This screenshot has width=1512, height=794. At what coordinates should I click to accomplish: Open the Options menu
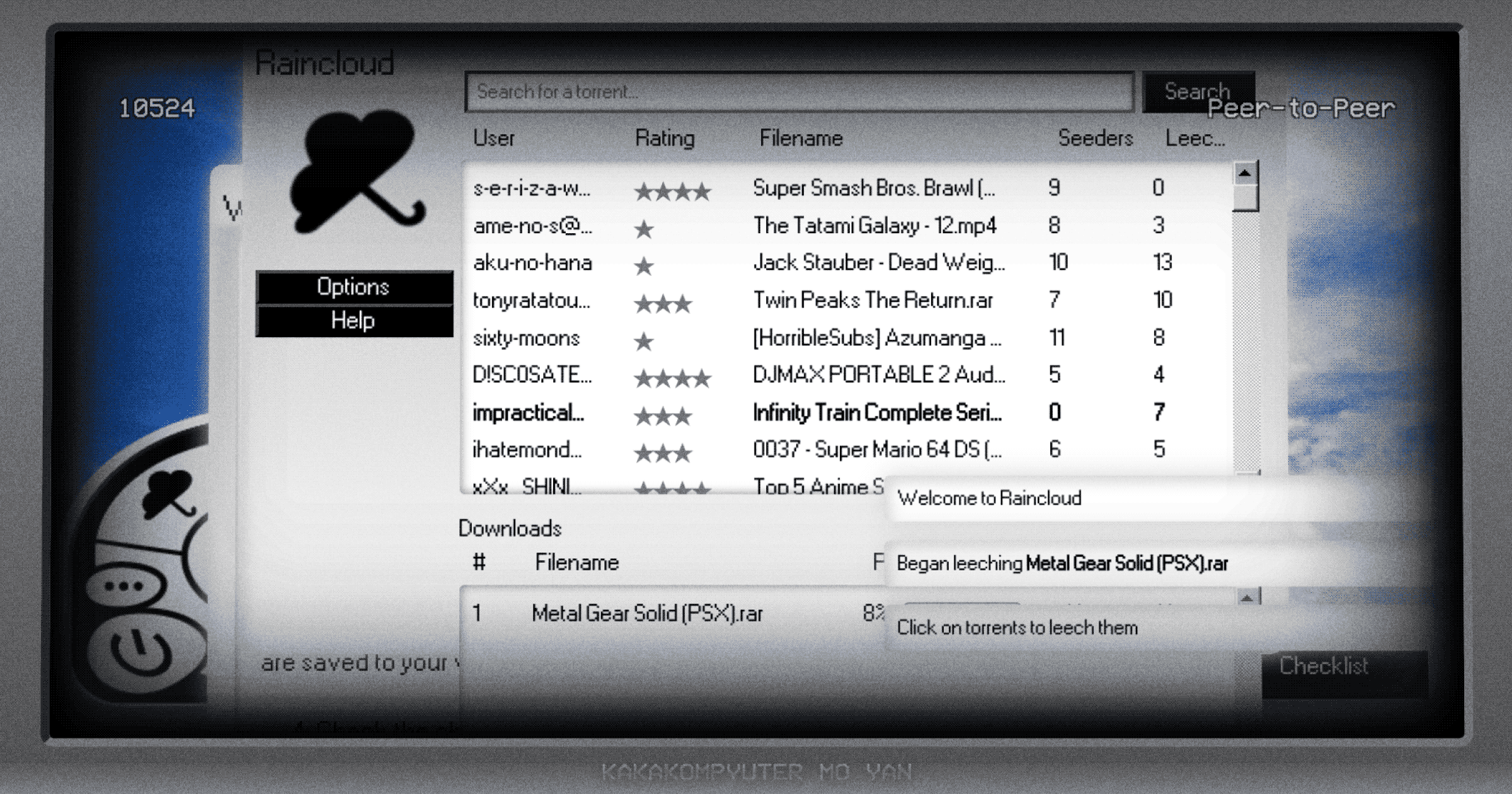(354, 287)
